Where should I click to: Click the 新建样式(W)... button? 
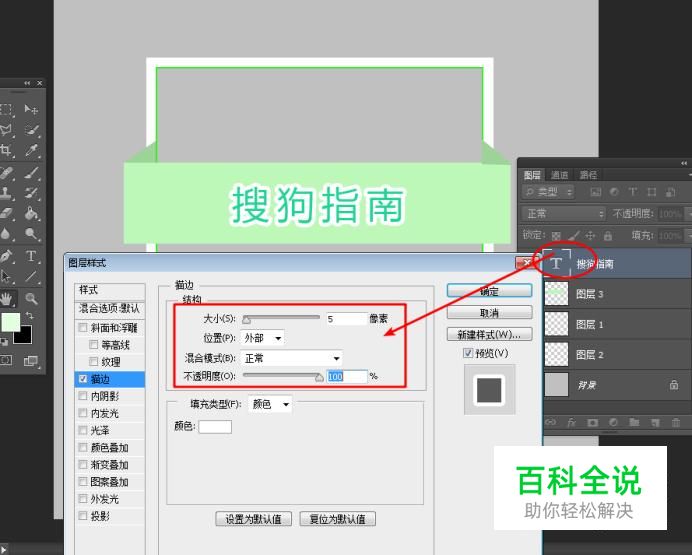(489, 334)
